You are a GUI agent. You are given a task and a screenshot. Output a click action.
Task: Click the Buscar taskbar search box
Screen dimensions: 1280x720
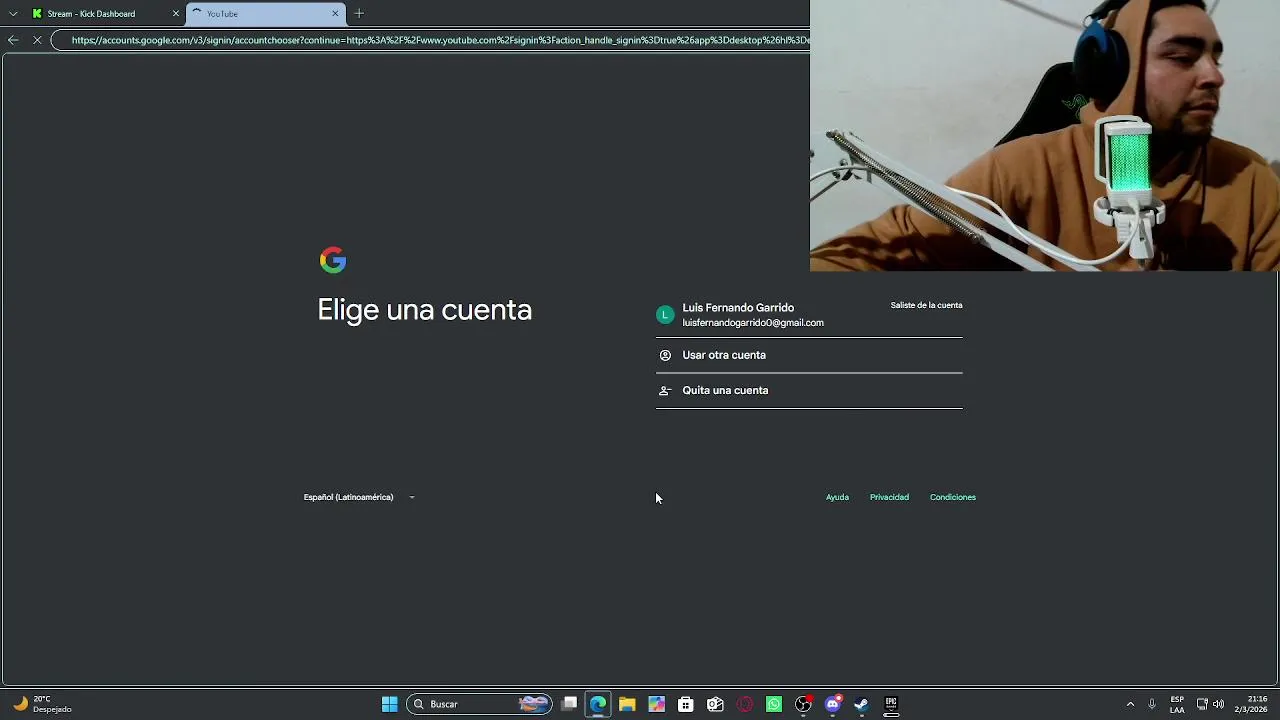click(480, 704)
